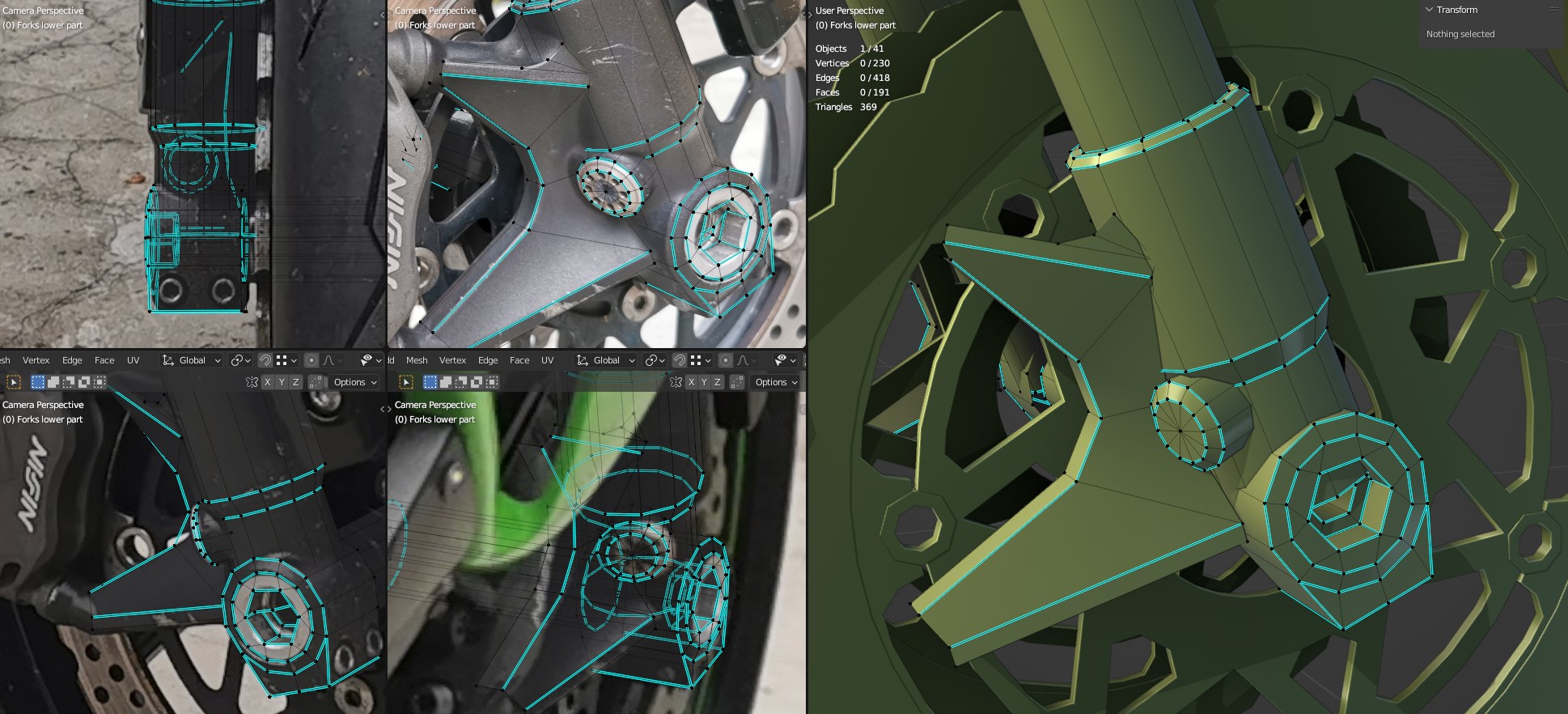Click the mirror butterfly icon in bottom-left viewport
The height and width of the screenshot is (714, 1568).
click(x=252, y=382)
